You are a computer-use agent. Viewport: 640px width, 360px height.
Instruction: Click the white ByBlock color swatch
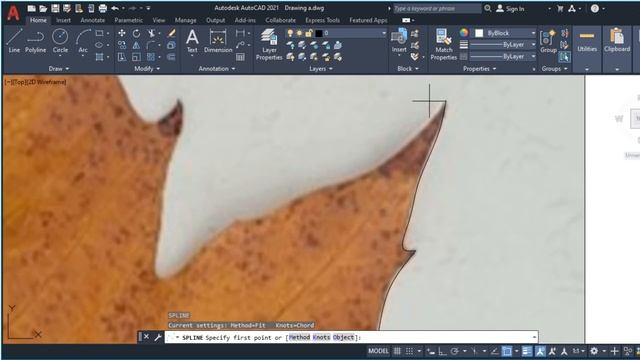click(x=479, y=33)
